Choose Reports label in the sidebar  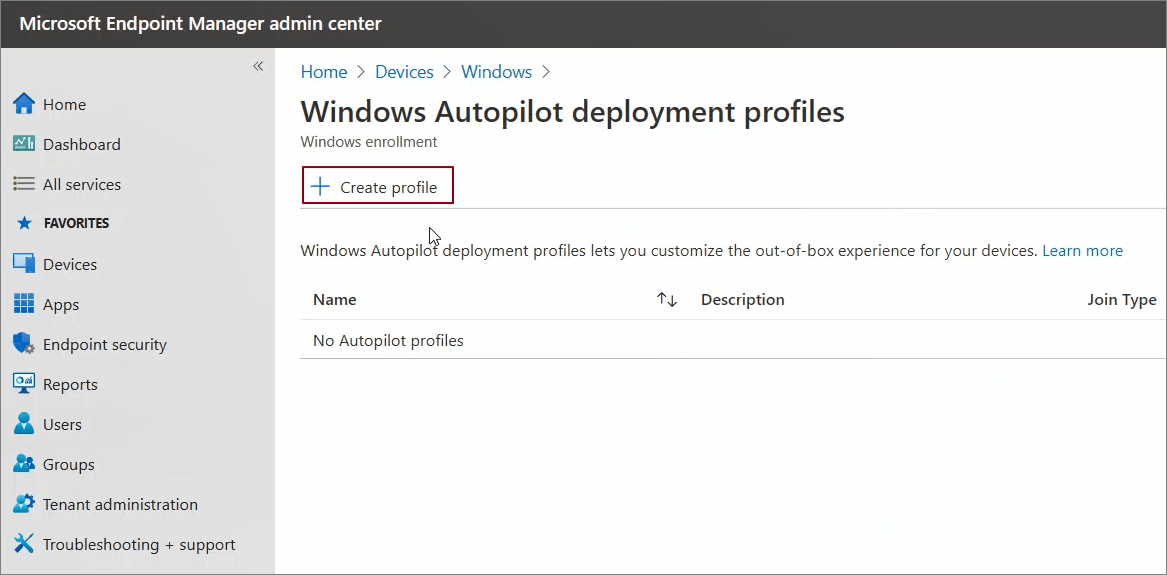(x=70, y=385)
